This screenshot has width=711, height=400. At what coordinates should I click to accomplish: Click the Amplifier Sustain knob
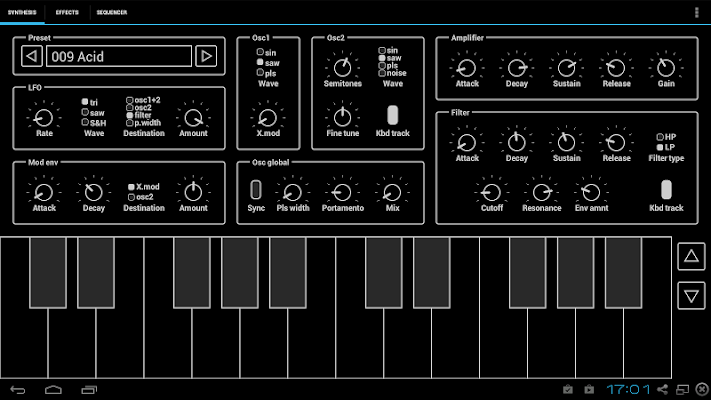click(x=566, y=68)
